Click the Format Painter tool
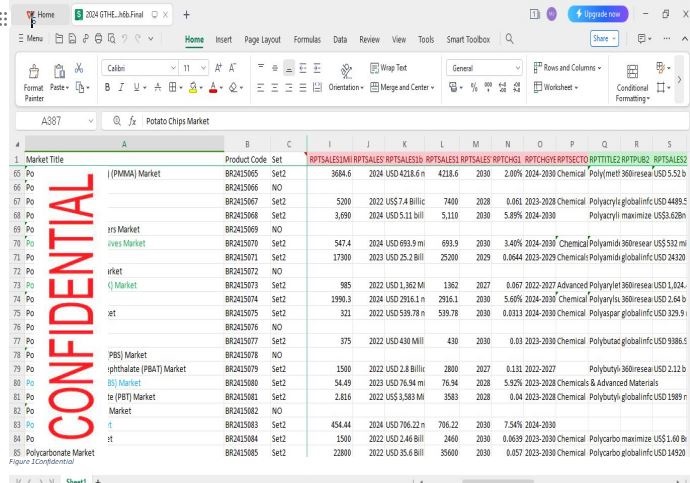 point(33,82)
